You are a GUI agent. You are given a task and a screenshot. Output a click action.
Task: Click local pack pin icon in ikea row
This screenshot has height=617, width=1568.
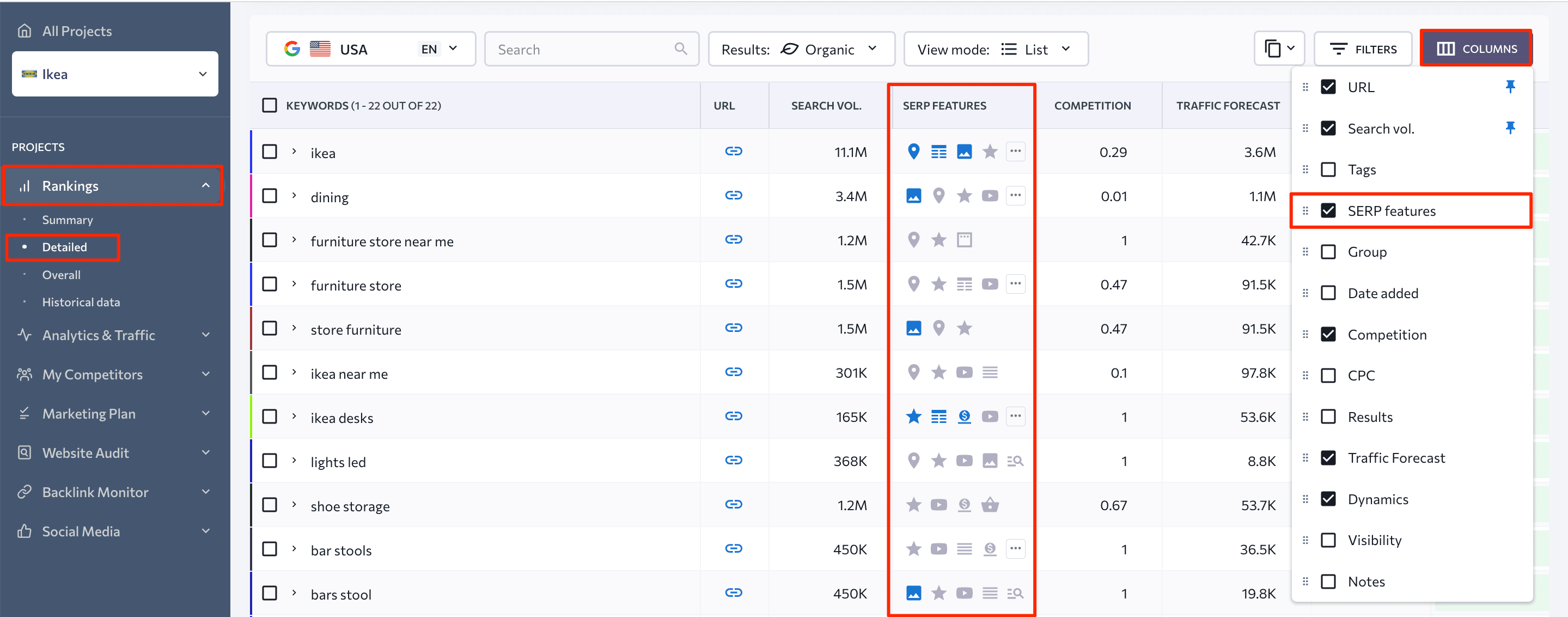(913, 152)
